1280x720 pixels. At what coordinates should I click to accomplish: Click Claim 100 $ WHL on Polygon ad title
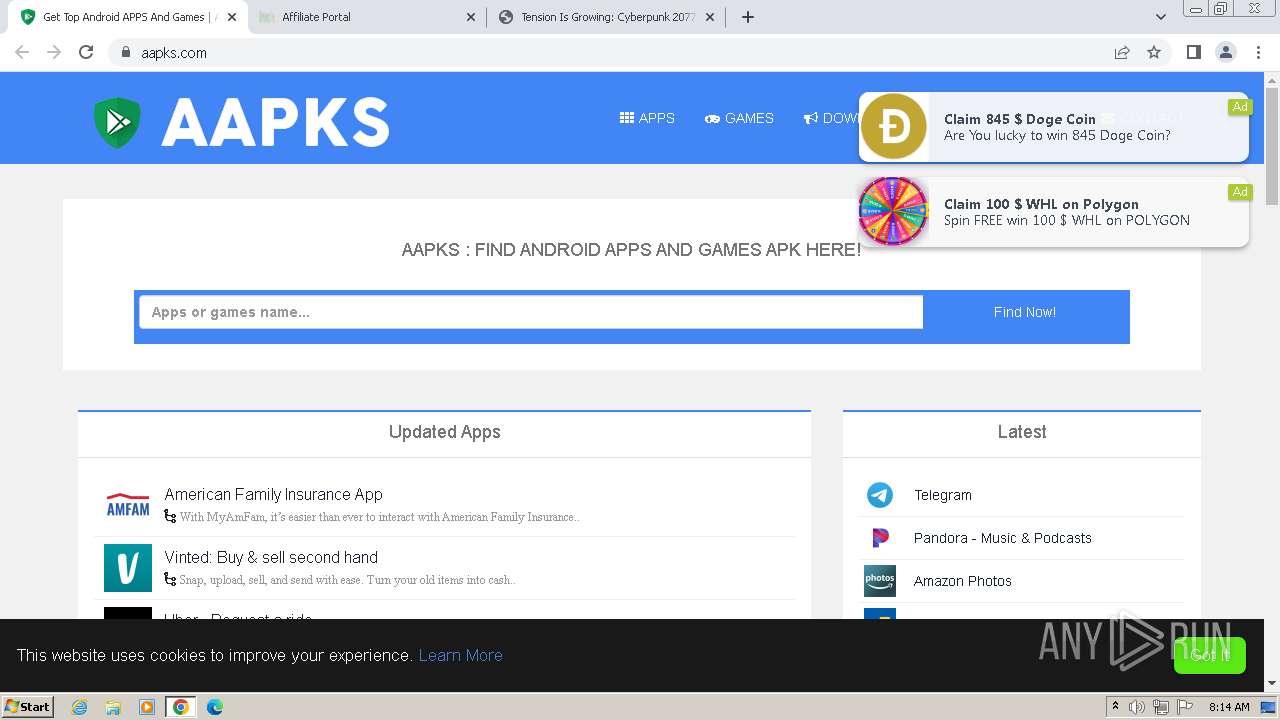pyautogui.click(x=1041, y=204)
